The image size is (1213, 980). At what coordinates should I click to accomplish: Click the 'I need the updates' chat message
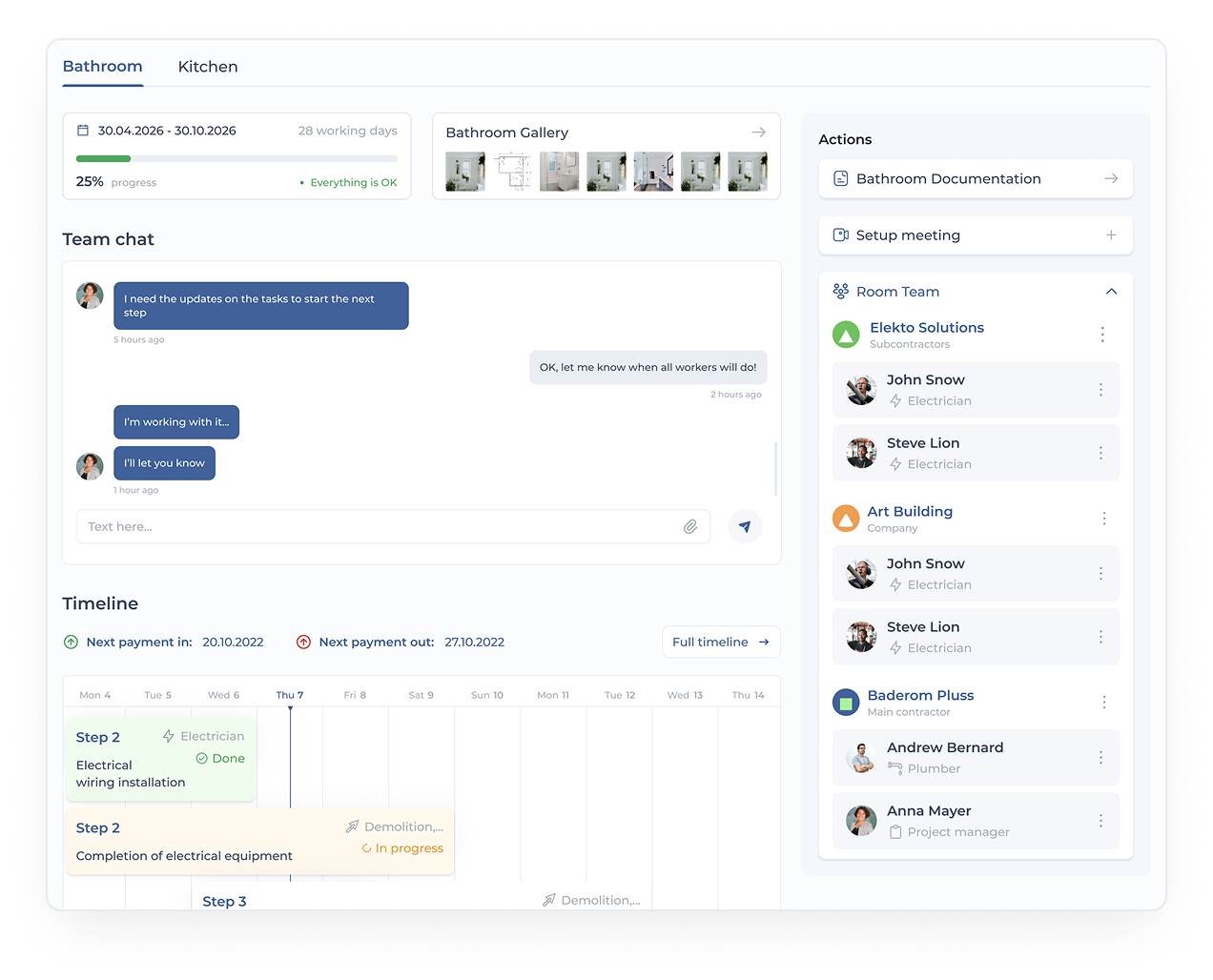tap(261, 306)
